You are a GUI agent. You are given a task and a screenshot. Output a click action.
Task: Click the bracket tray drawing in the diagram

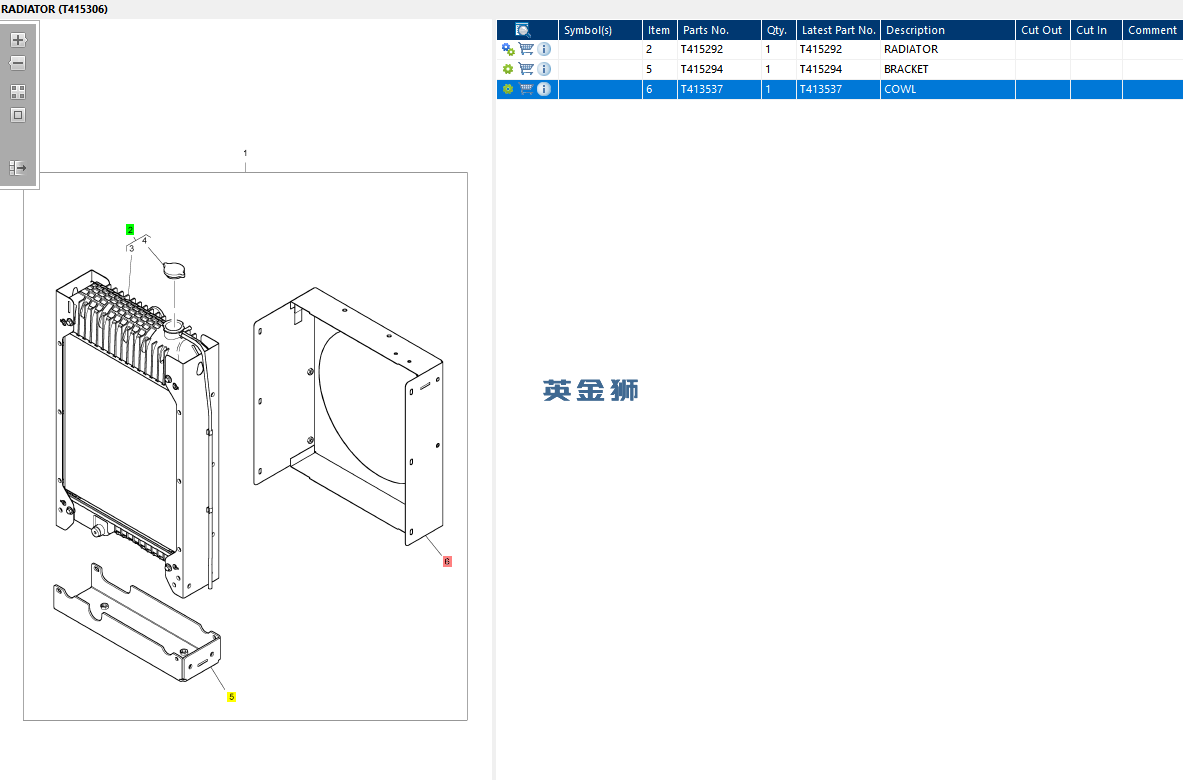click(x=137, y=623)
